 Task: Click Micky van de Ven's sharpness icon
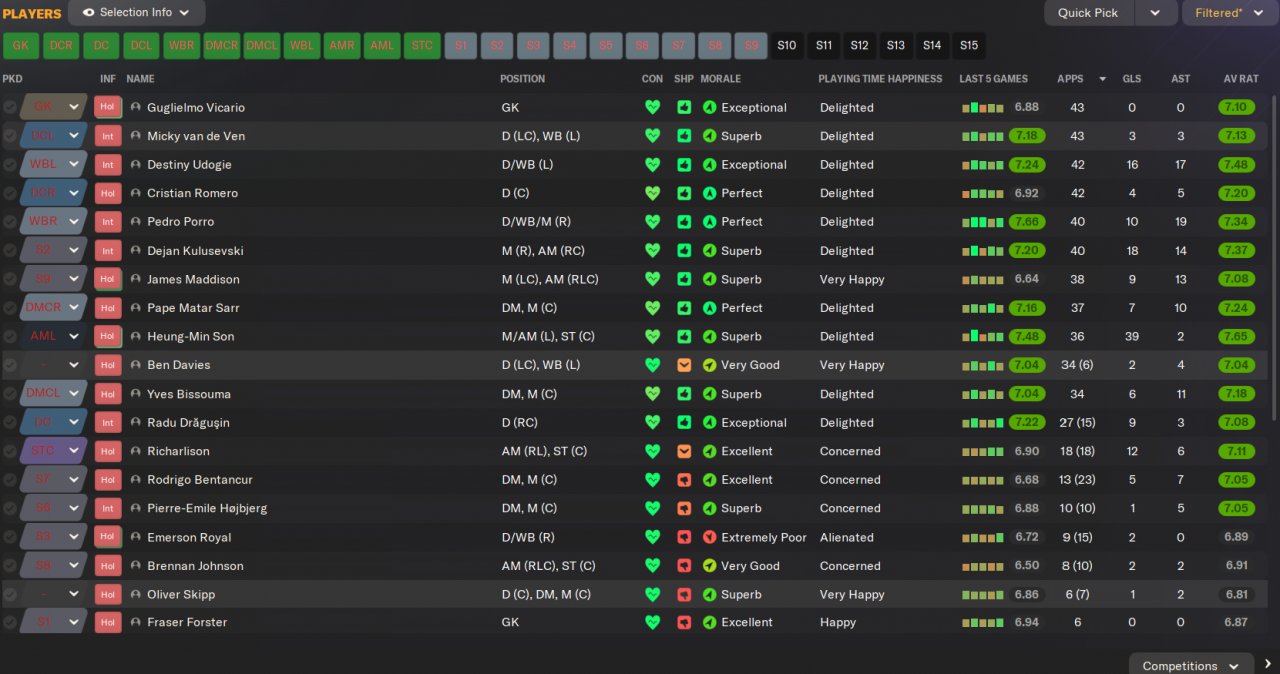click(x=684, y=136)
